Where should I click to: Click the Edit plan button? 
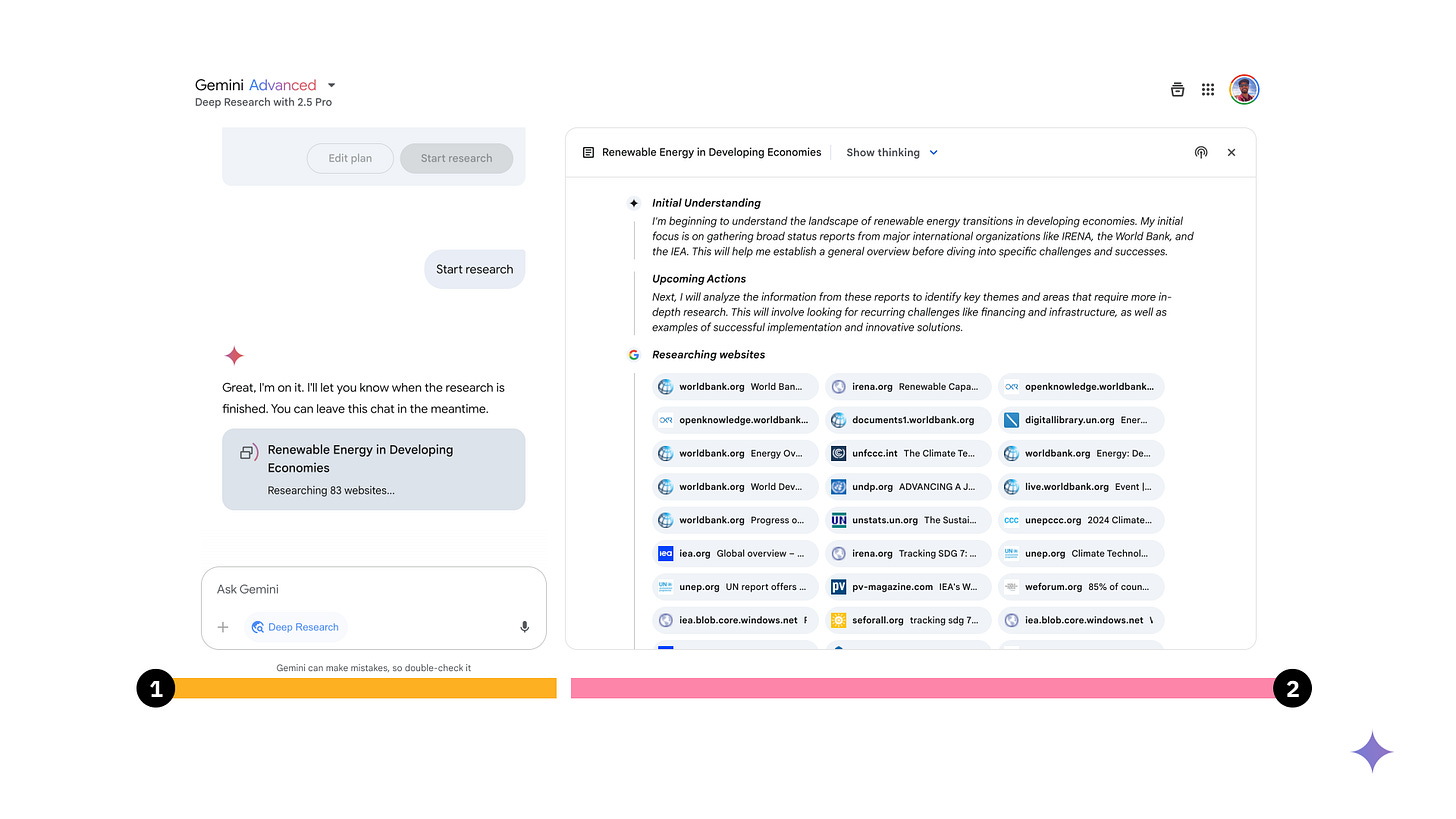coord(350,158)
